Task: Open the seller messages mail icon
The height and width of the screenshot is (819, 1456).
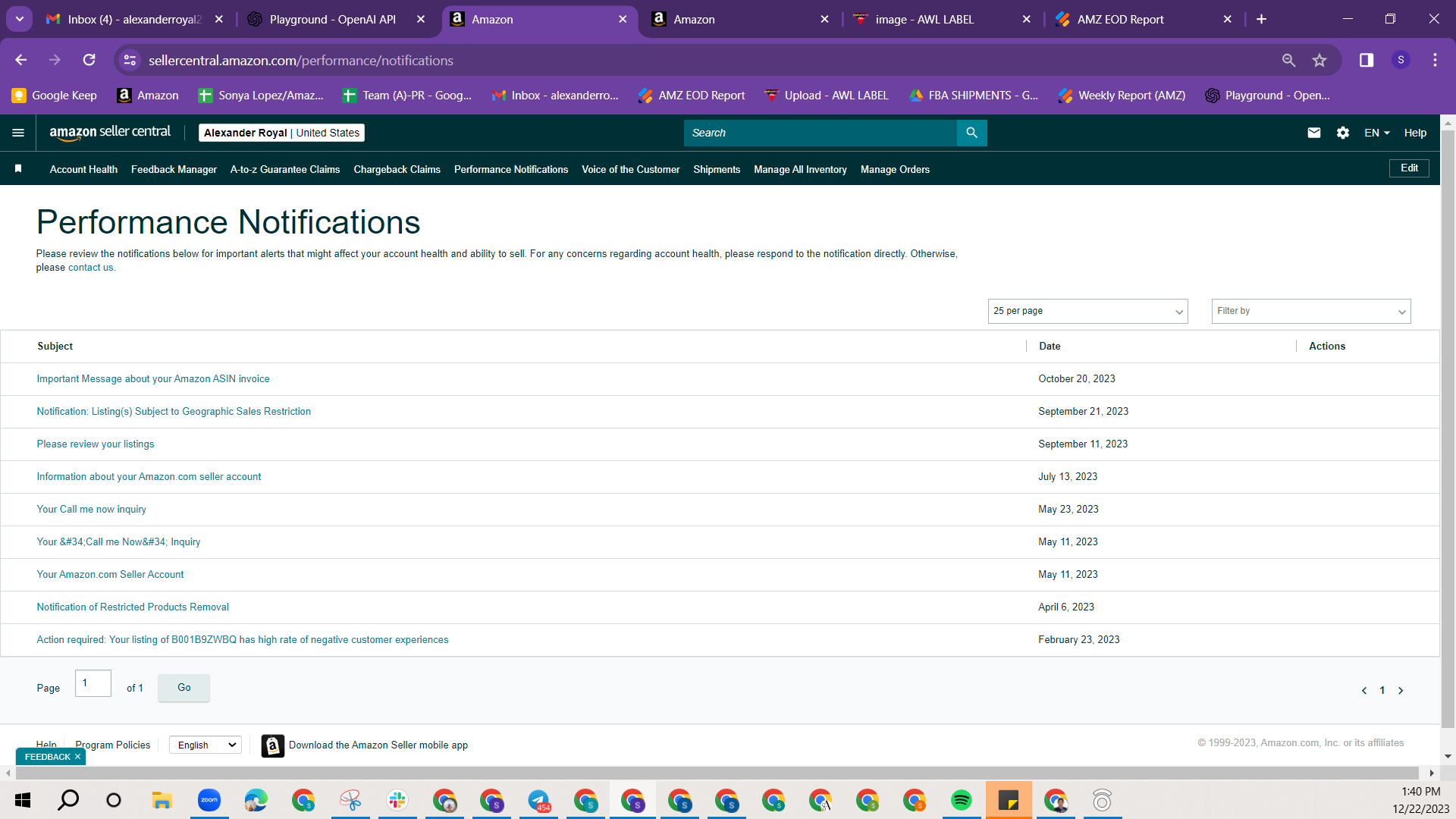Action: tap(1314, 133)
